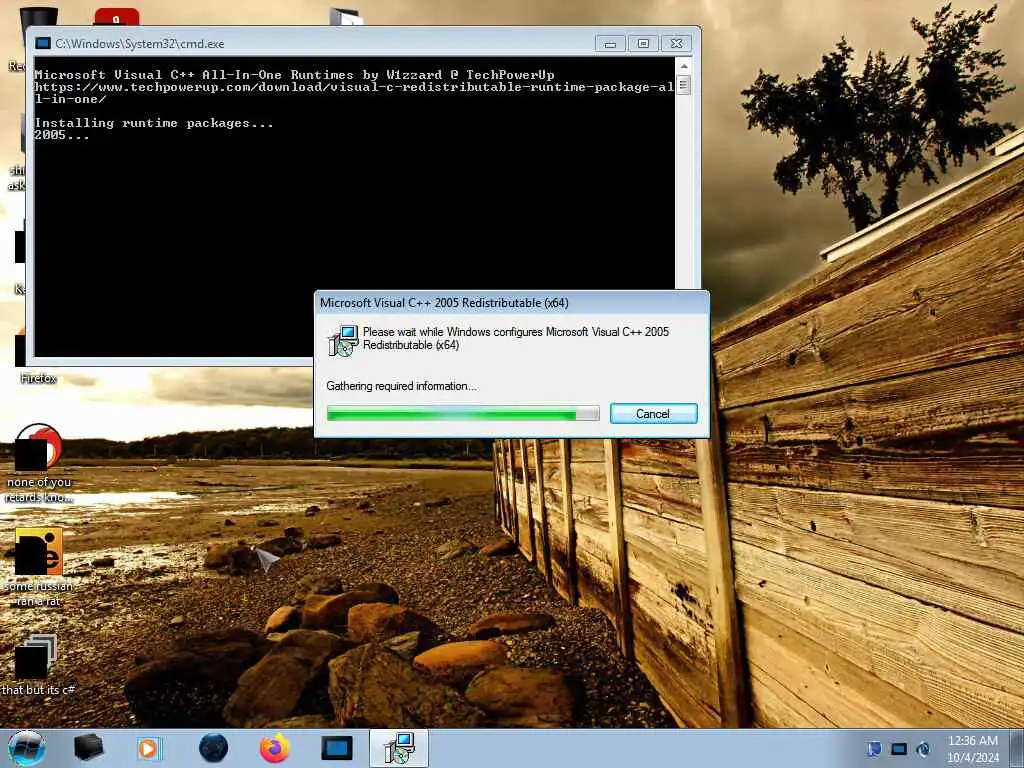Select the installer taskbar button
1024x768 pixels.
point(399,748)
